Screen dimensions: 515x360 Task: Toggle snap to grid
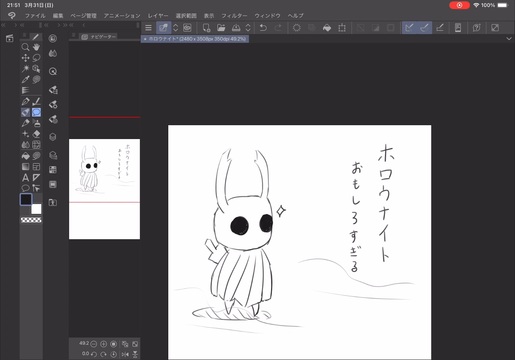440,28
